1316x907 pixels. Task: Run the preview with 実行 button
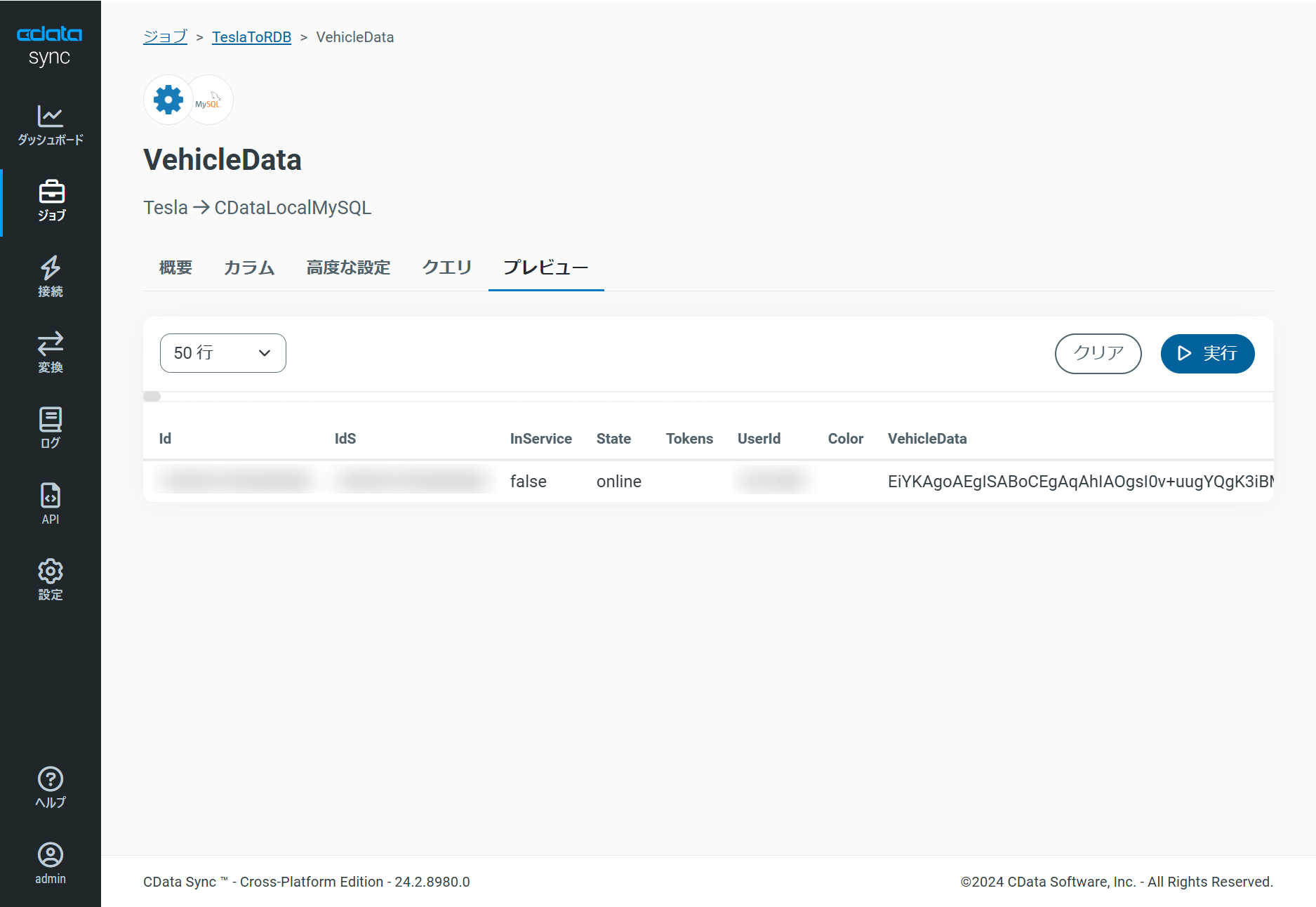click(1207, 353)
